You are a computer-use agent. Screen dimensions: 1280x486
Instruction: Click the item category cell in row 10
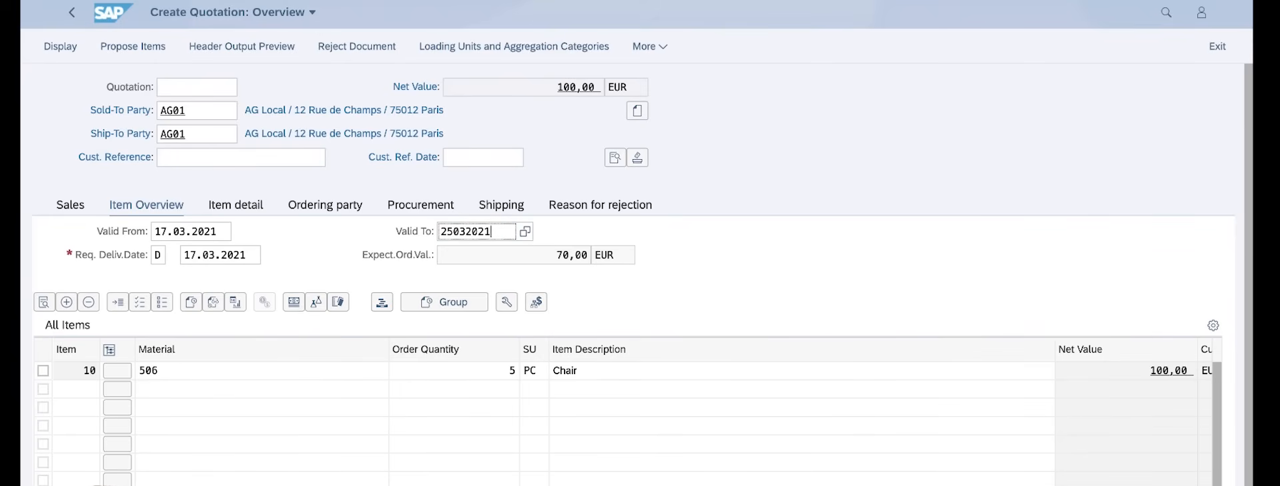117,371
